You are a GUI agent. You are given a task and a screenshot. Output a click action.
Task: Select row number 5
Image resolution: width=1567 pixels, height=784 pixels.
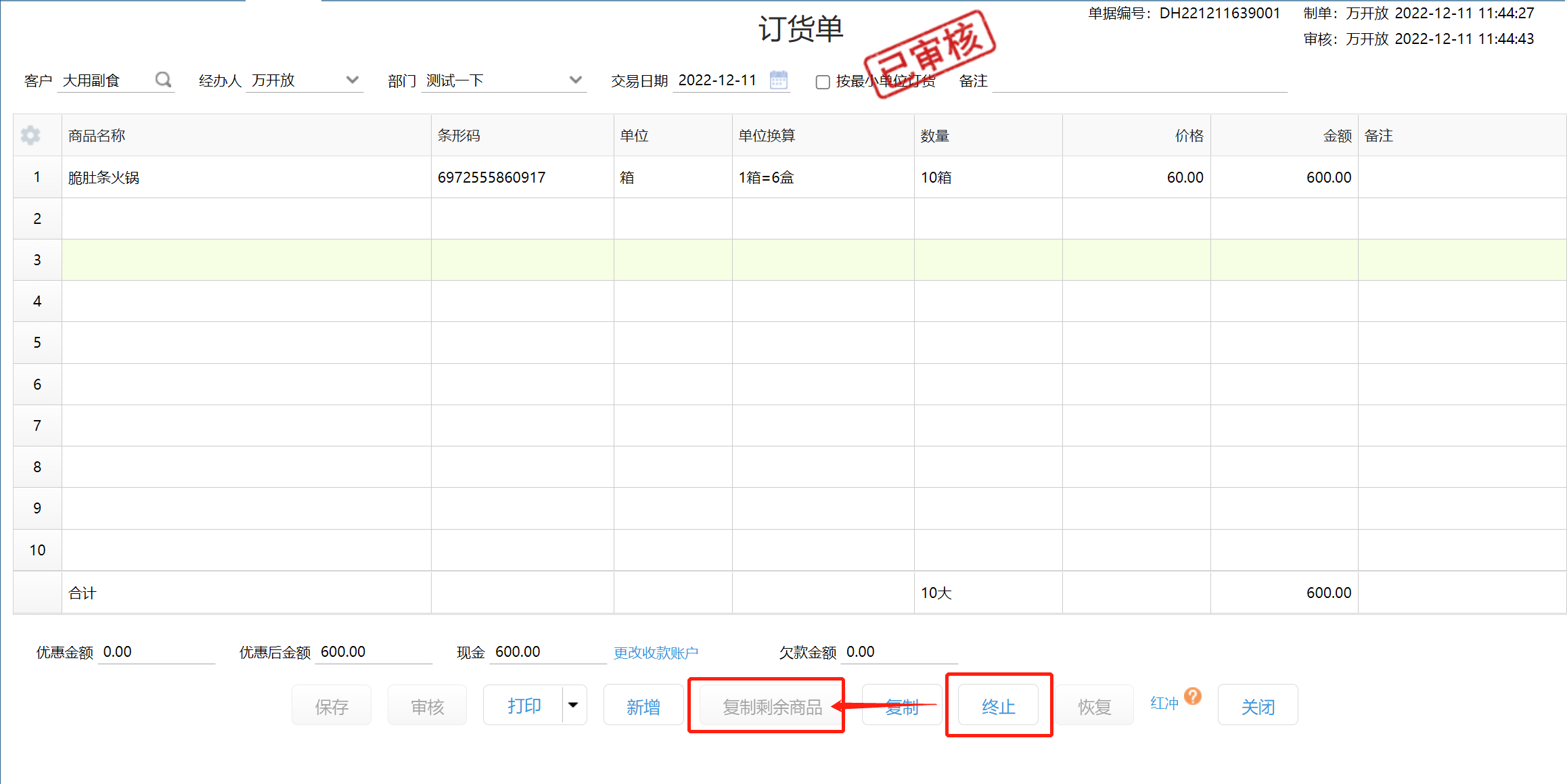[x=37, y=342]
